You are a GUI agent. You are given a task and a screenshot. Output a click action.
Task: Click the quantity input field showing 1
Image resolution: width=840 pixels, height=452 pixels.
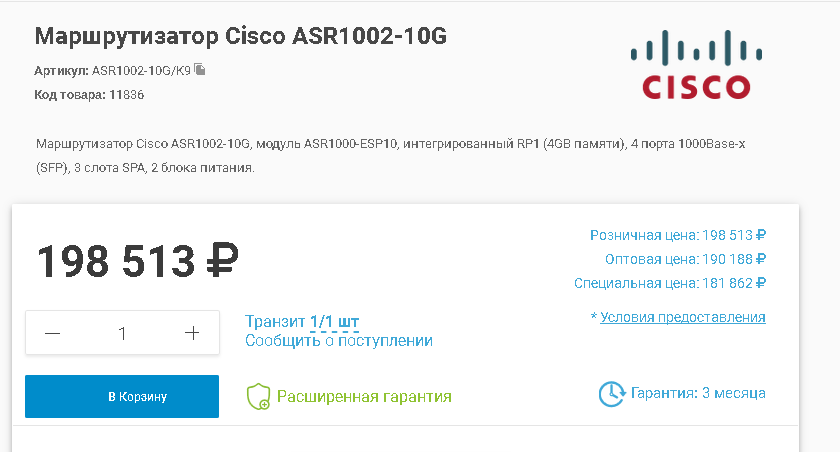point(122,333)
